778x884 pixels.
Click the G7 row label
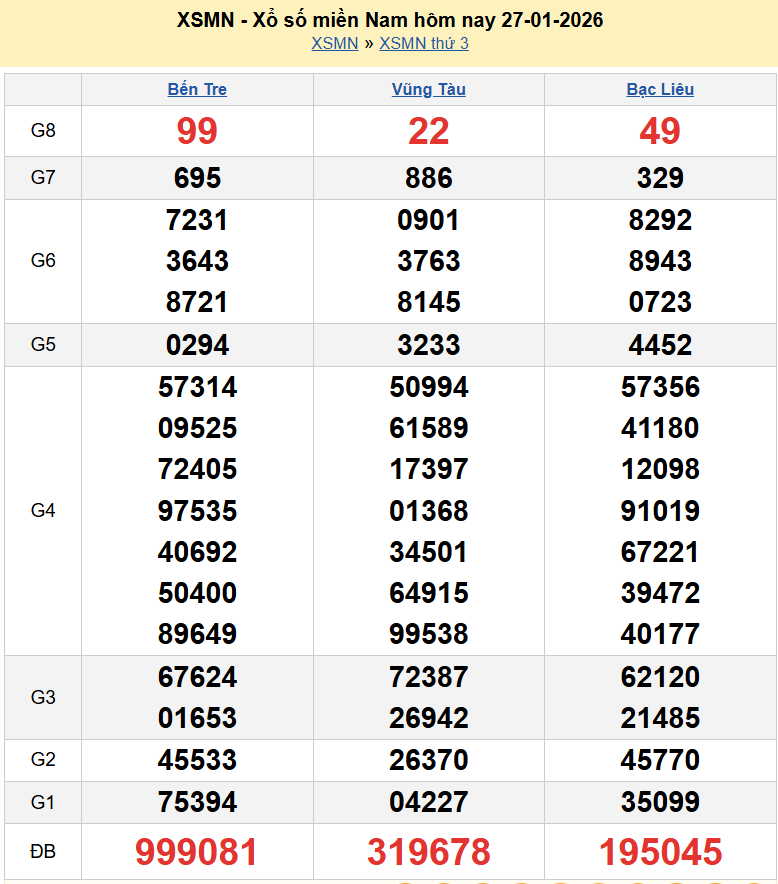pos(43,178)
